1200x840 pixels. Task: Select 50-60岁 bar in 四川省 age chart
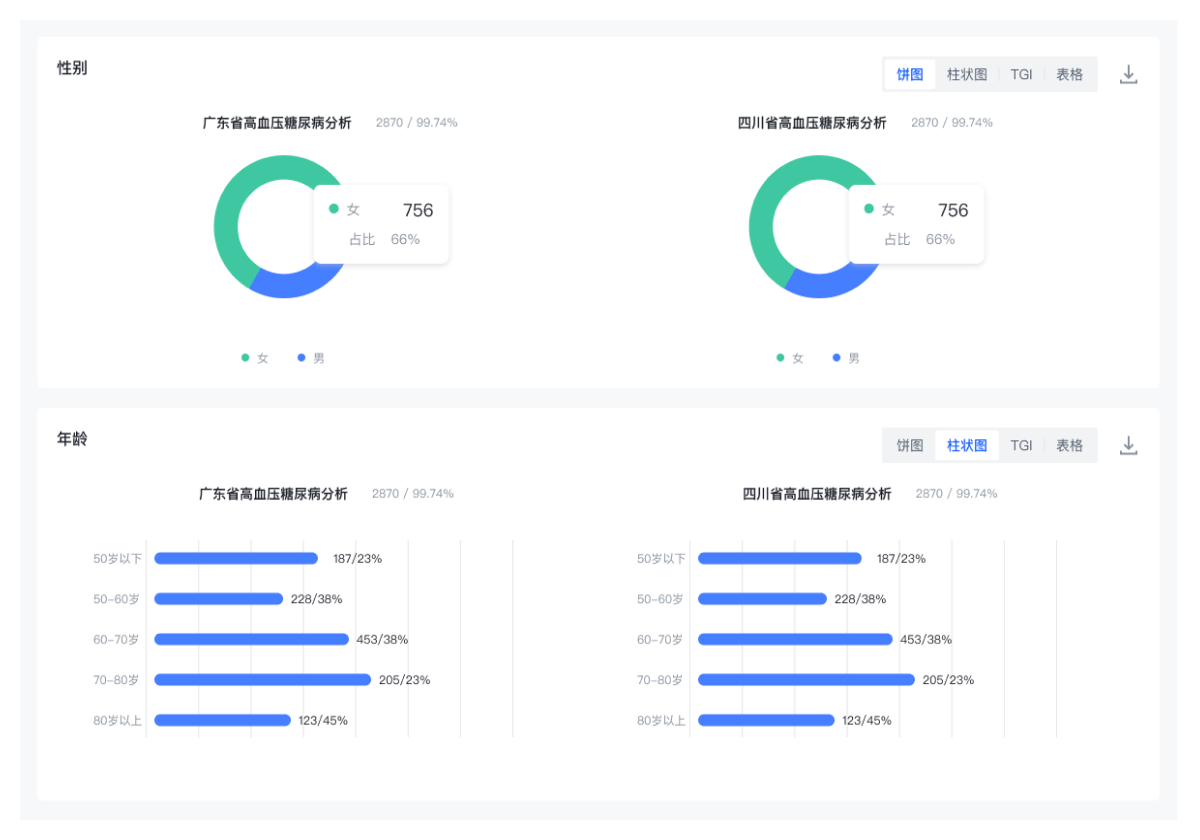click(762, 599)
